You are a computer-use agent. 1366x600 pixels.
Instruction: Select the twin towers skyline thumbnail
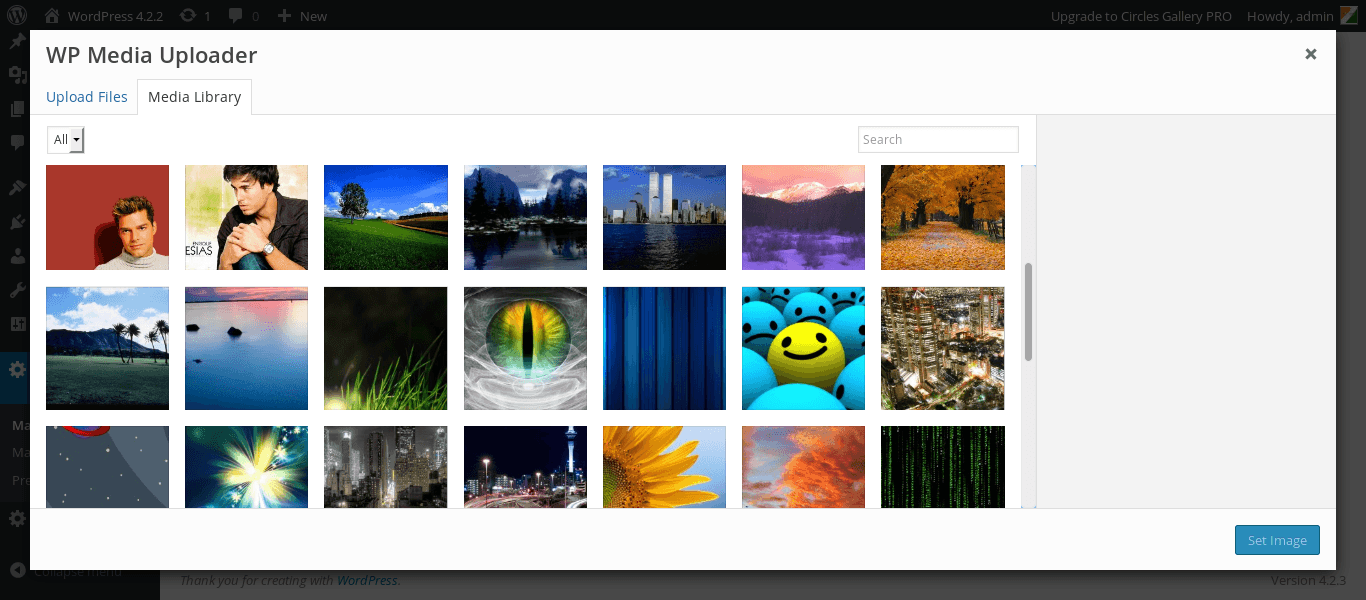click(664, 217)
